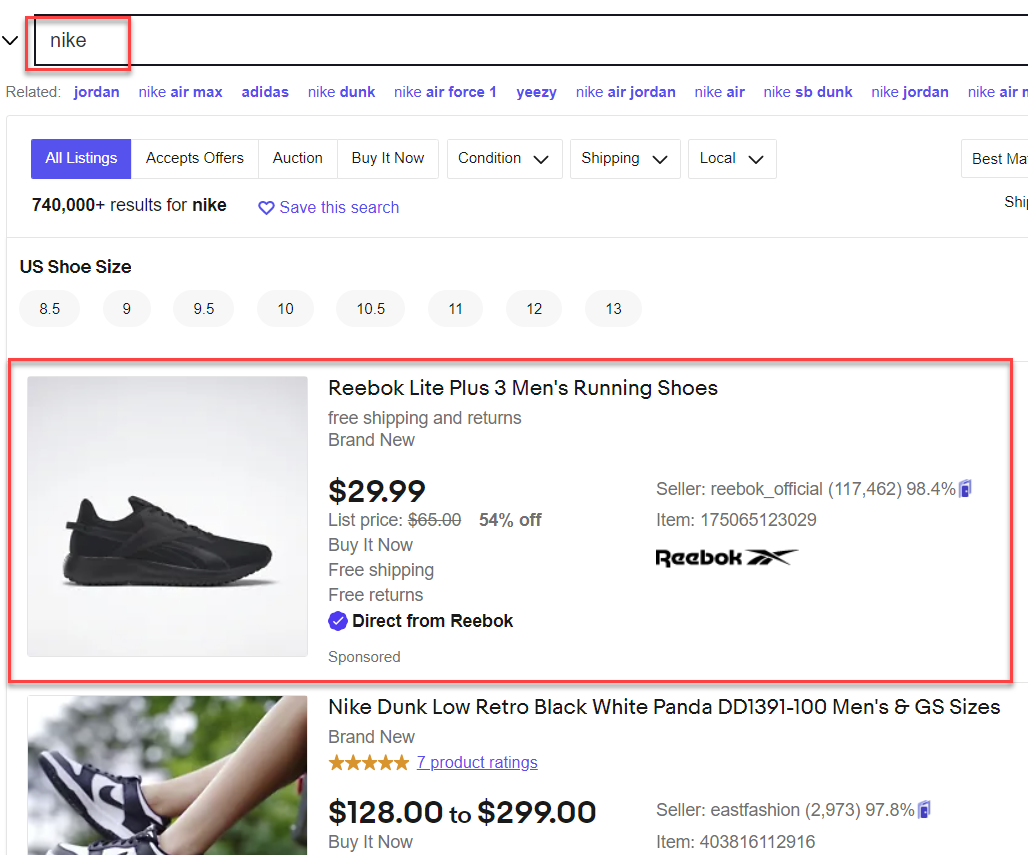Select US shoe size 10.5 chip
1028x855 pixels.
point(370,309)
